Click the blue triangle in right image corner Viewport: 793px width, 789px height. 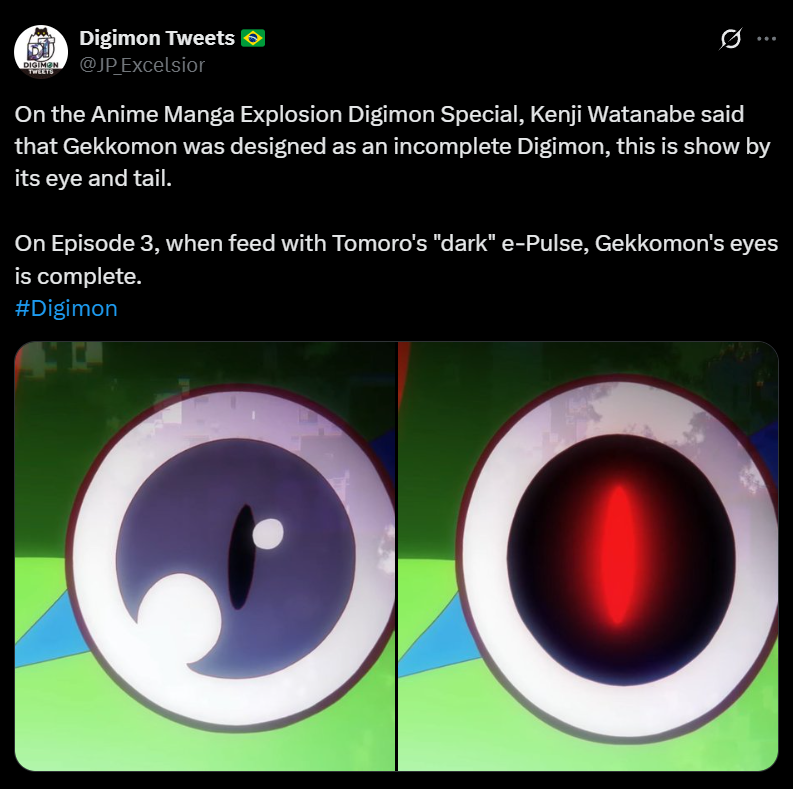point(436,640)
